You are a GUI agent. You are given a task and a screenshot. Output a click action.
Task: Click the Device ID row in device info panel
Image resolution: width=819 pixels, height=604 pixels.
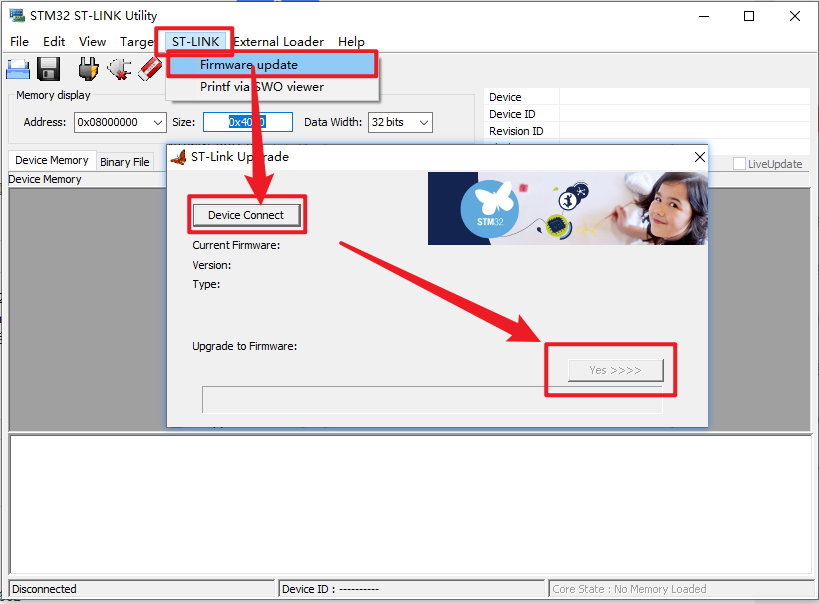click(648, 114)
